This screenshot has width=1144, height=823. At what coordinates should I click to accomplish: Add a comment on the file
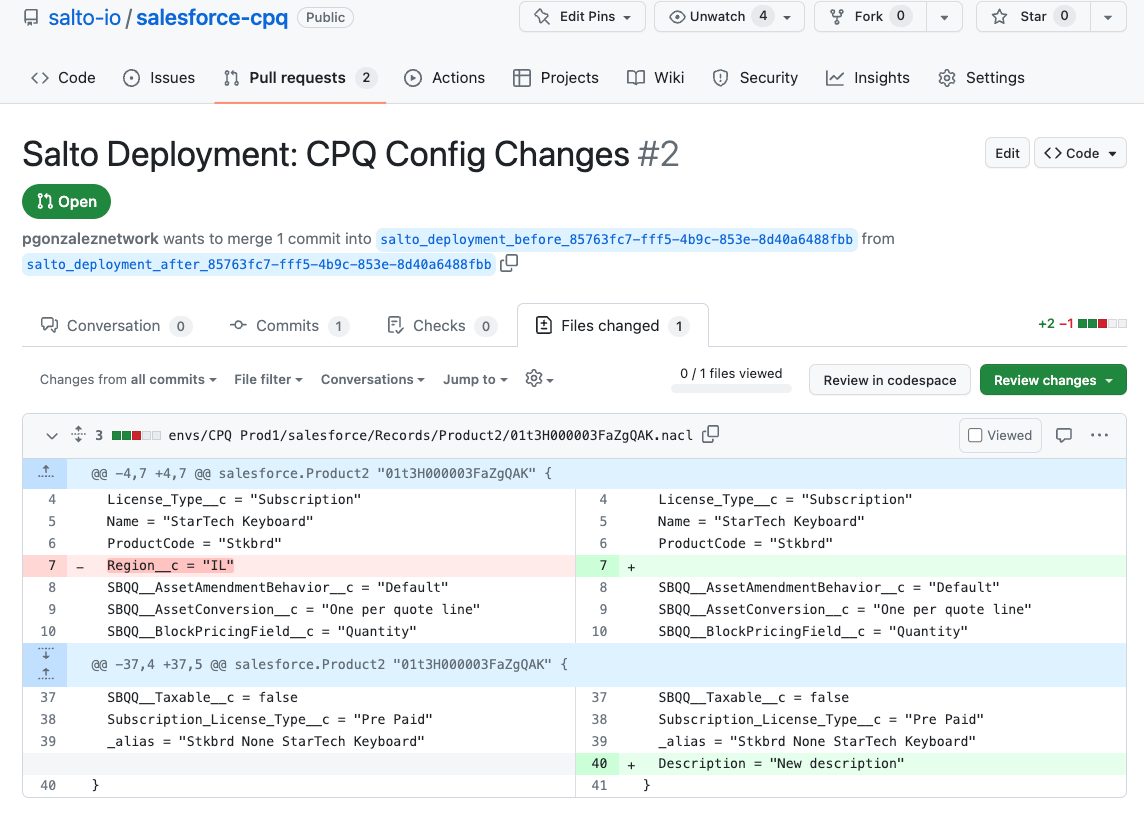[1064, 436]
